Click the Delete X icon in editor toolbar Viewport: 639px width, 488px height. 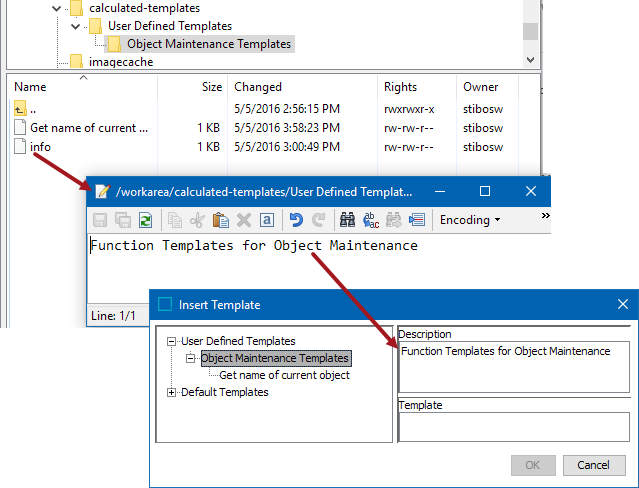244,220
